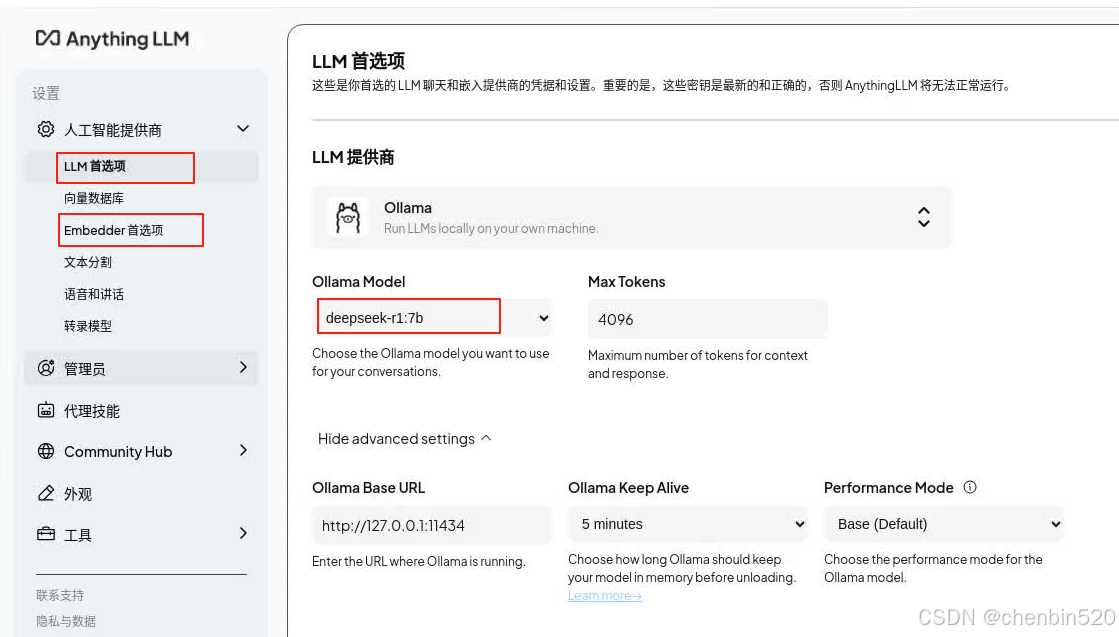
Task: Click the gear icon beside 人工智能提供商
Action: click(x=46, y=129)
